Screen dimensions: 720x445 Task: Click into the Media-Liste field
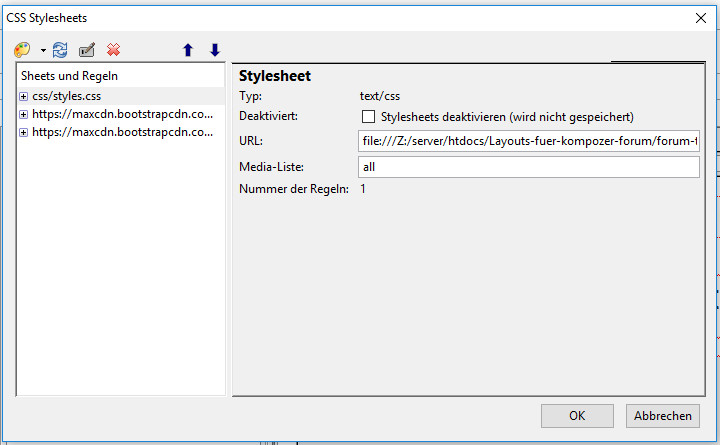[529, 167]
